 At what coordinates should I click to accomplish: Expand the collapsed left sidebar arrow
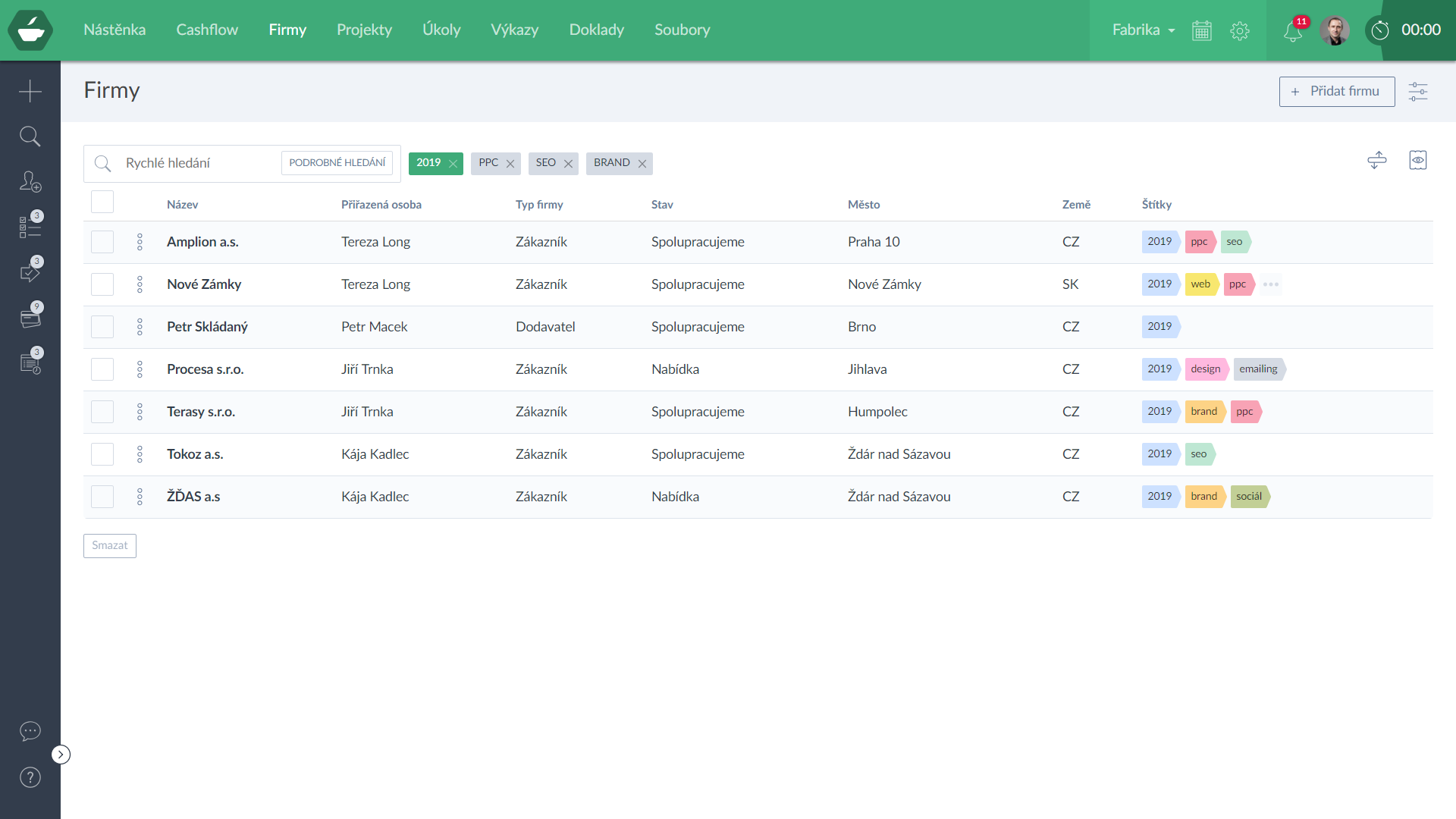point(61,755)
